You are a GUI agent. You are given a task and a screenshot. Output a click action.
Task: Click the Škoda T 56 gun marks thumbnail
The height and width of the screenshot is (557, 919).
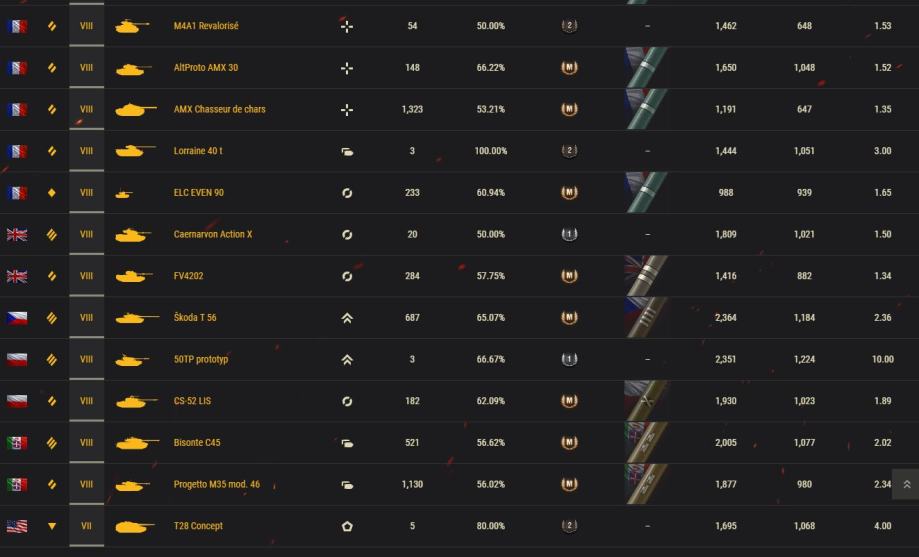pos(646,318)
